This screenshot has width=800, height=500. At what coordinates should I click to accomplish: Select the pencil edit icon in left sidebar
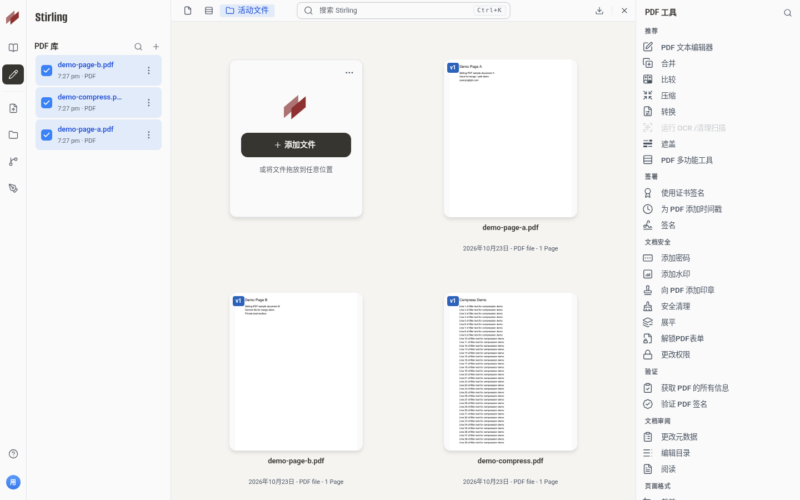[13, 74]
